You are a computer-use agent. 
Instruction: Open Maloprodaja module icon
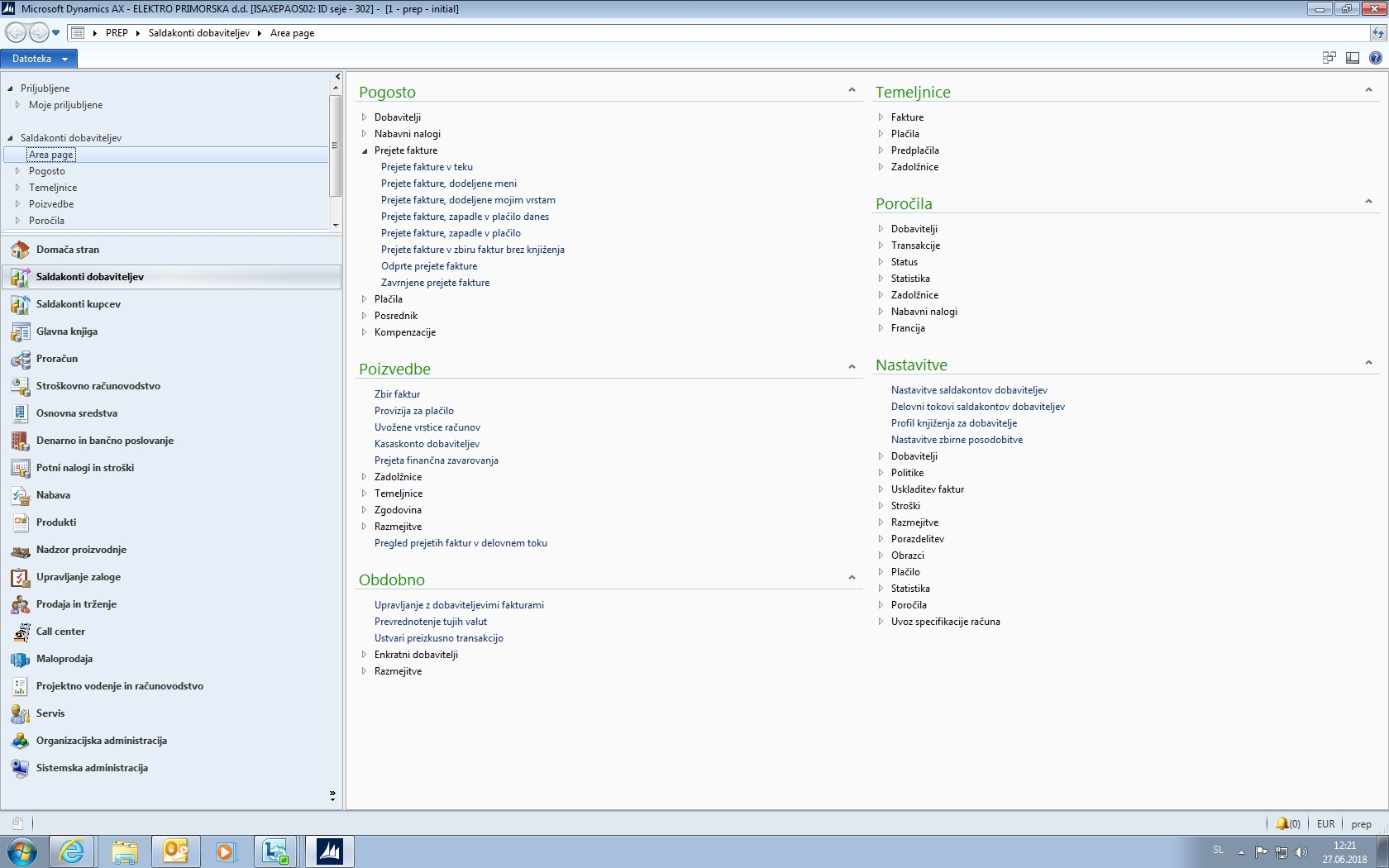[20, 659]
